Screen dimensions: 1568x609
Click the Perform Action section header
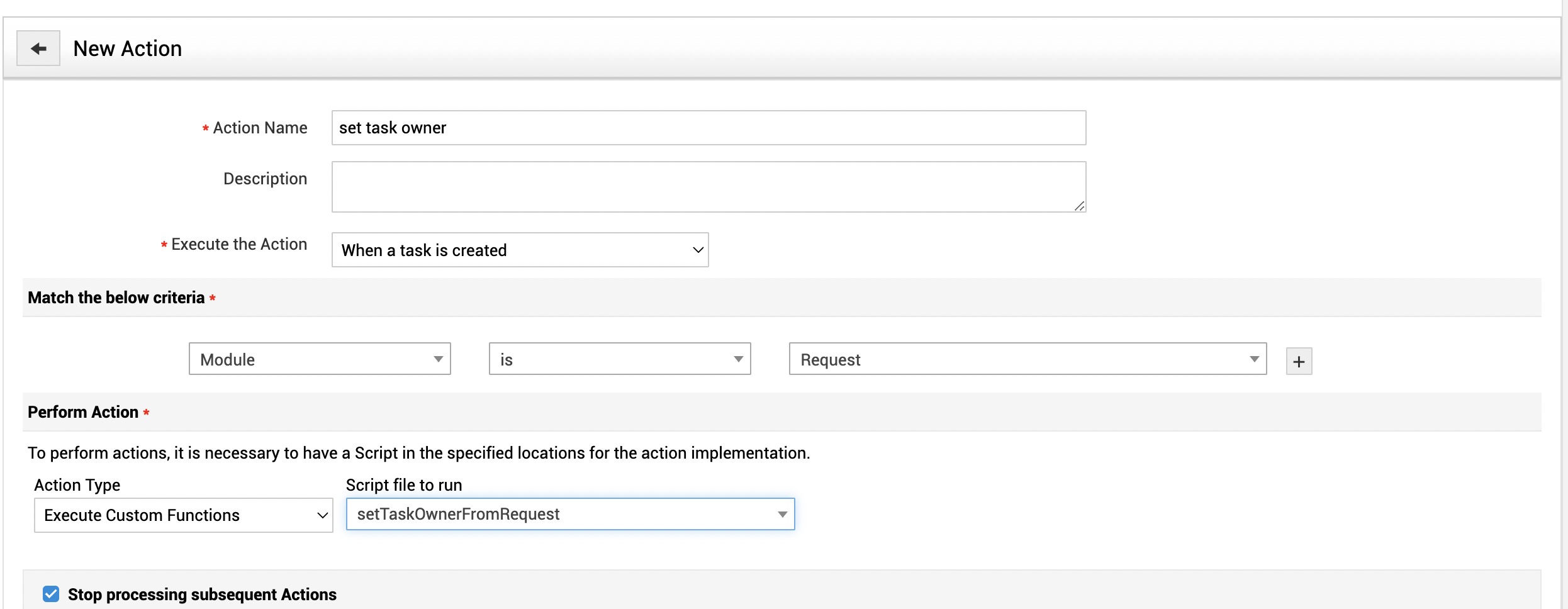click(83, 412)
